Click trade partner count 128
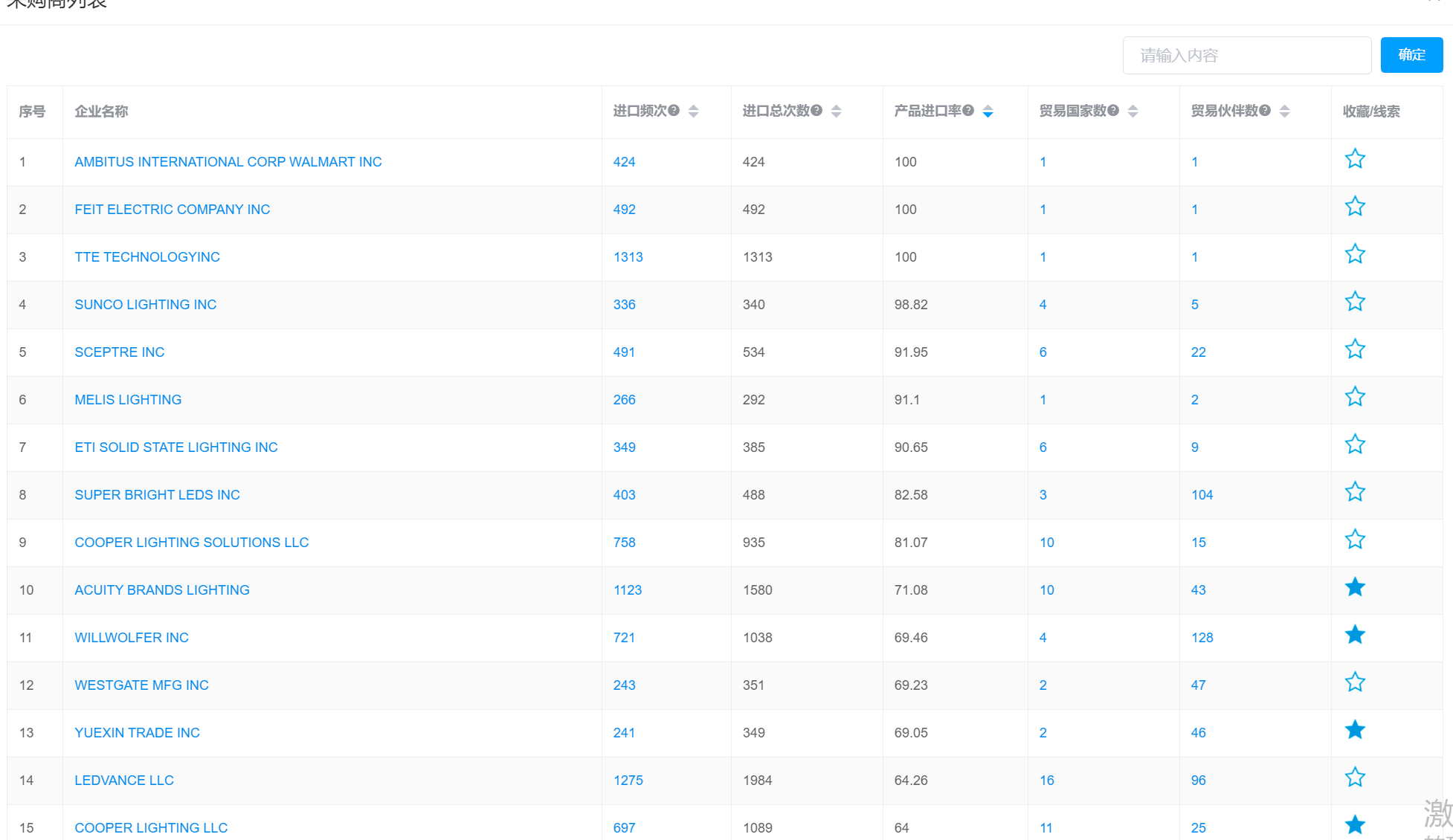 [x=1202, y=638]
